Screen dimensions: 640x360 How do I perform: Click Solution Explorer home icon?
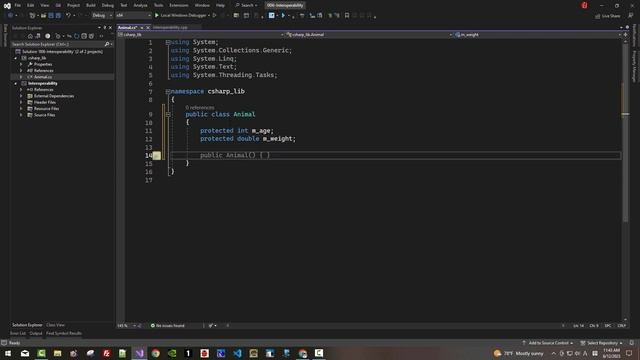tap(30, 36)
